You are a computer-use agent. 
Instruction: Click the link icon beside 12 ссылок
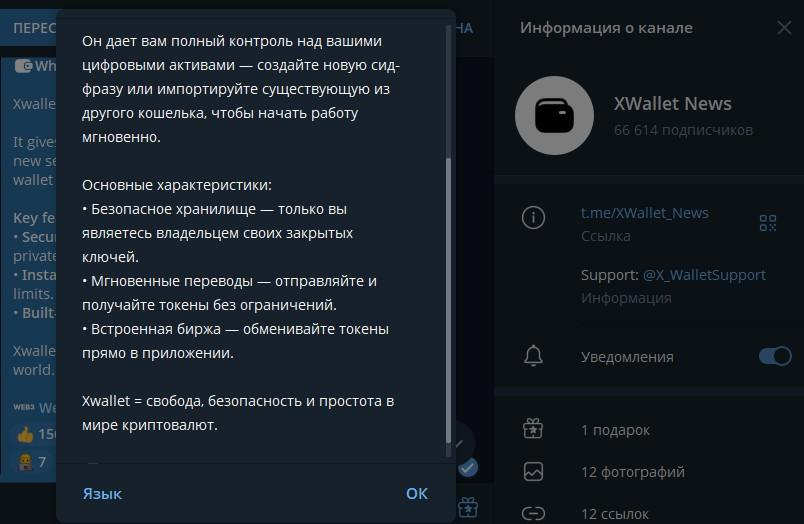[x=534, y=513]
